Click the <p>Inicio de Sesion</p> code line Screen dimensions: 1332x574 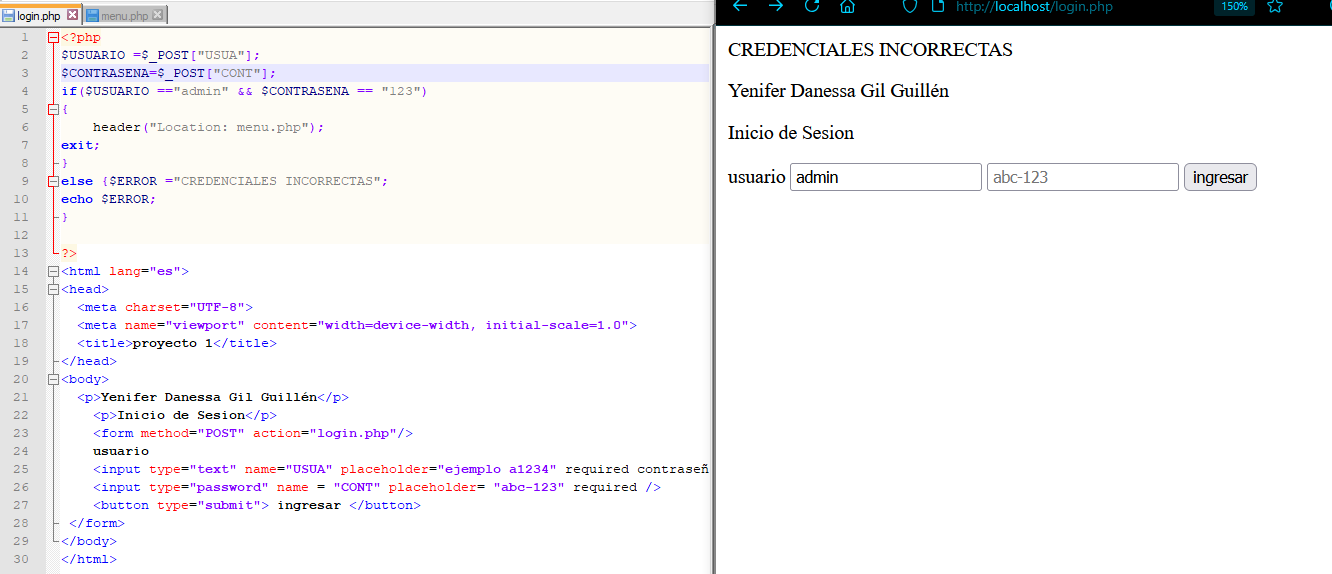click(184, 415)
